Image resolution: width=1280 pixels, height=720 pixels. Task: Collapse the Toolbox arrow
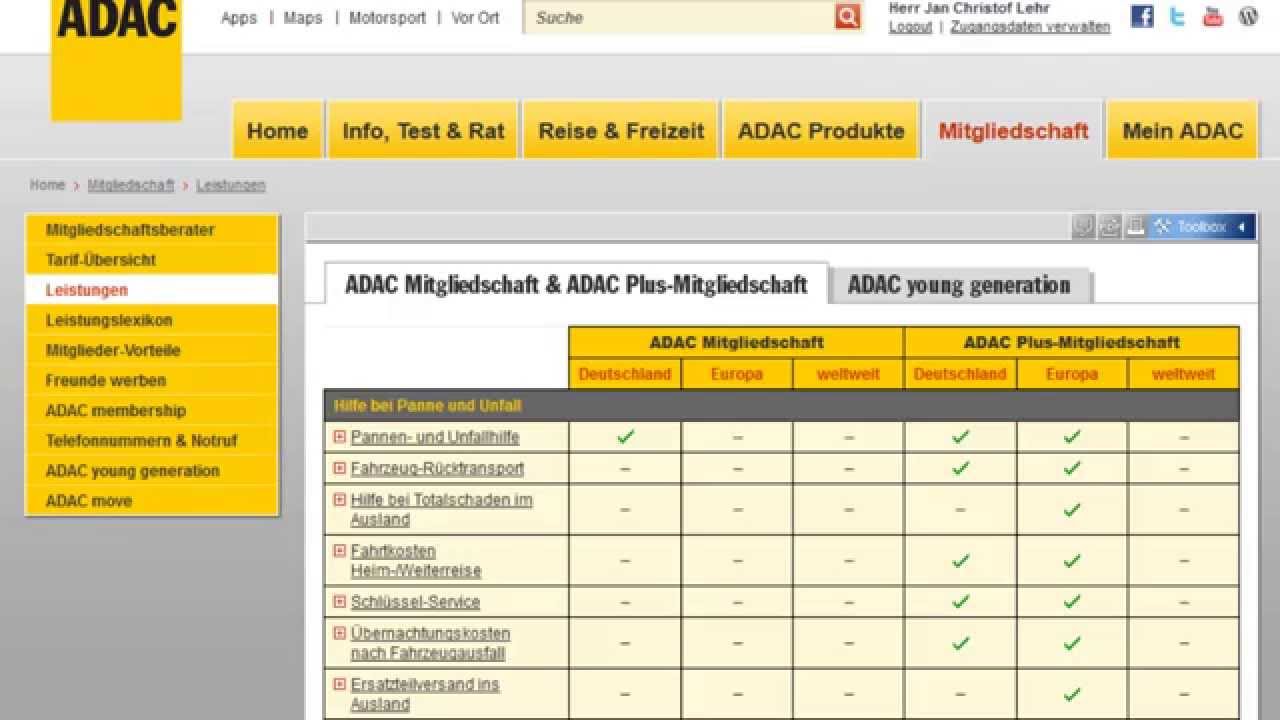tap(1241, 227)
